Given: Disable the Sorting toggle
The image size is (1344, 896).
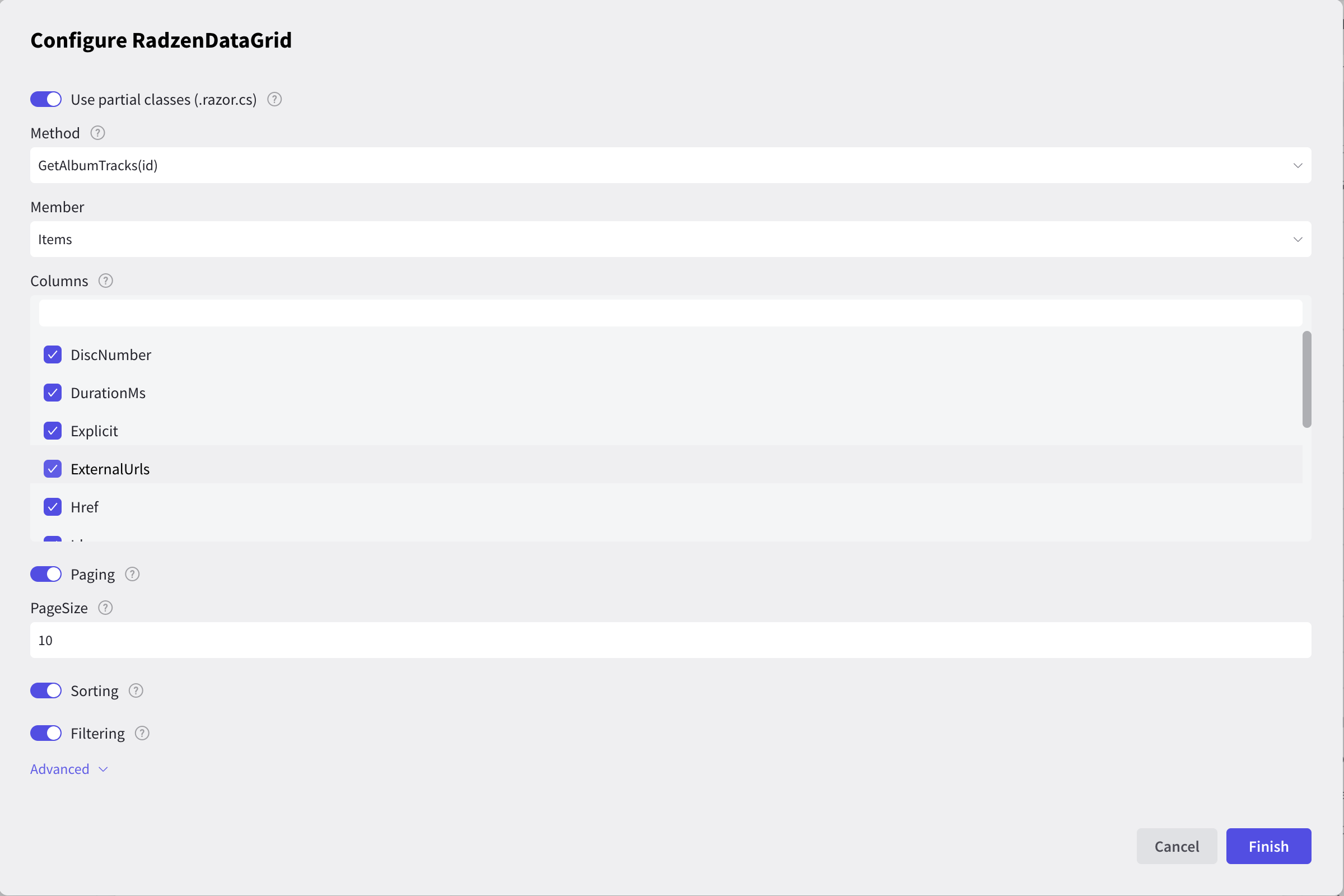Looking at the screenshot, I should pyautogui.click(x=46, y=690).
